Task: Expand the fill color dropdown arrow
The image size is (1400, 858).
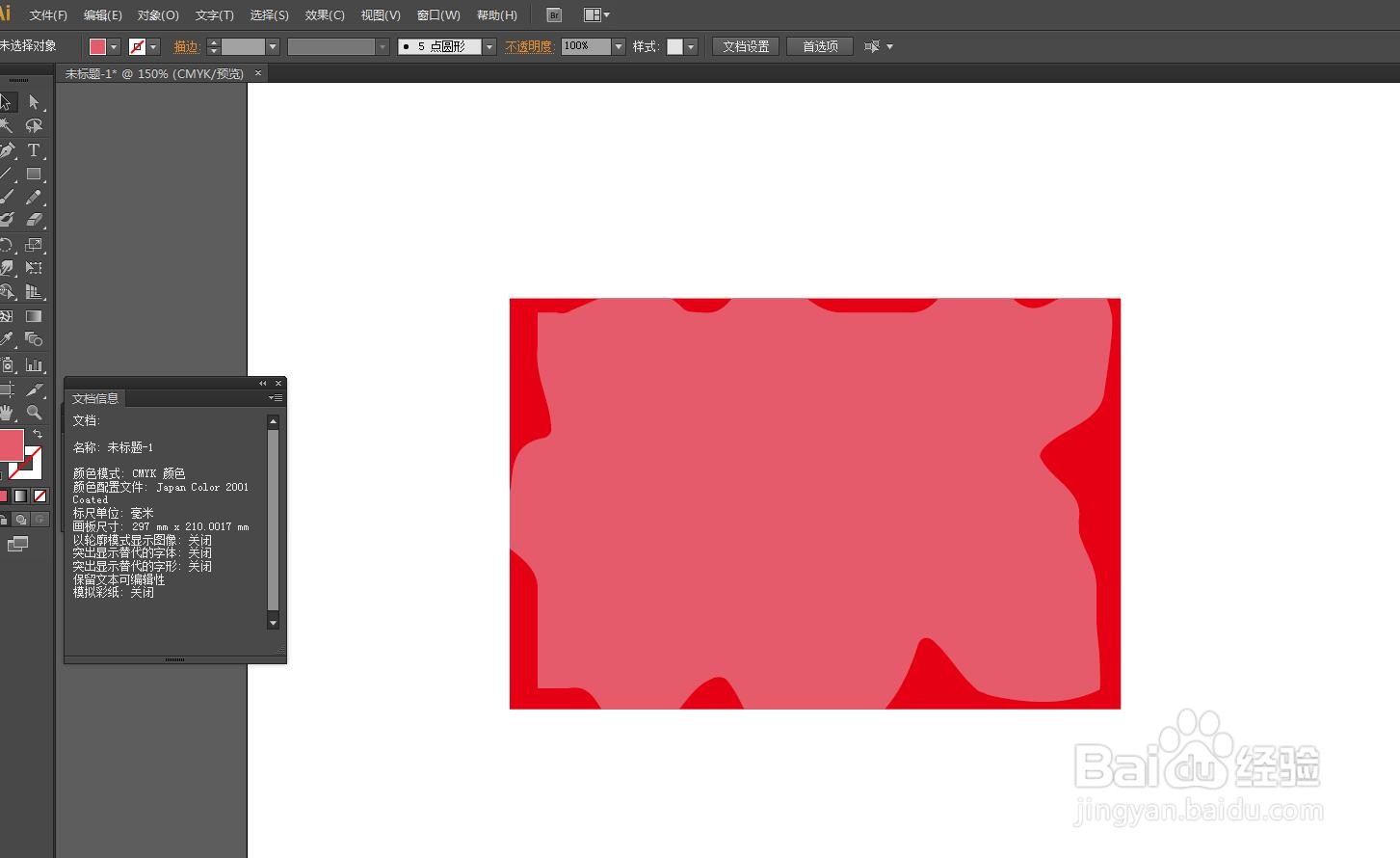Action: pyautogui.click(x=114, y=46)
